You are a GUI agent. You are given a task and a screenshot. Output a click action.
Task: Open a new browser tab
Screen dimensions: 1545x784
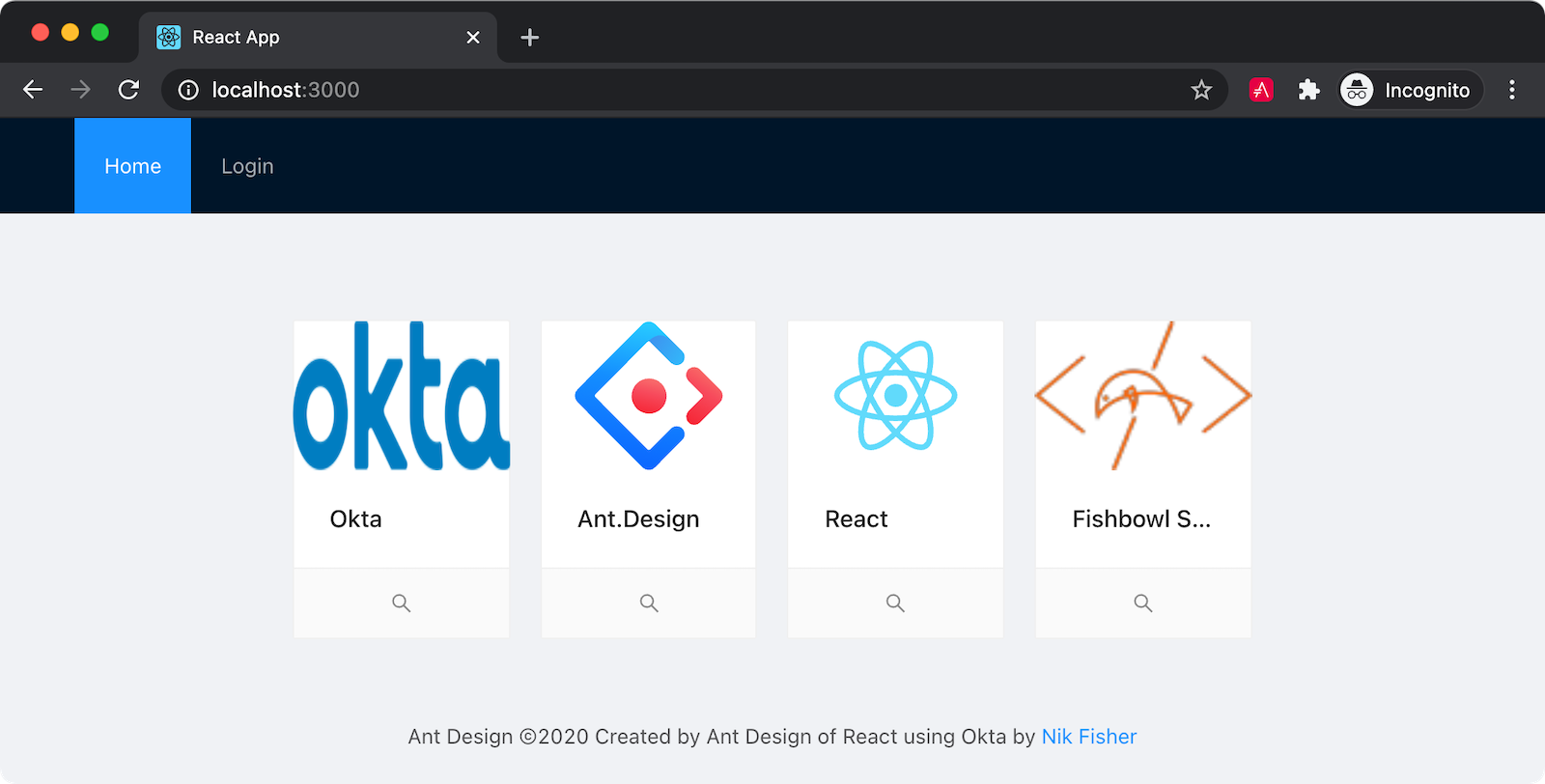click(529, 38)
